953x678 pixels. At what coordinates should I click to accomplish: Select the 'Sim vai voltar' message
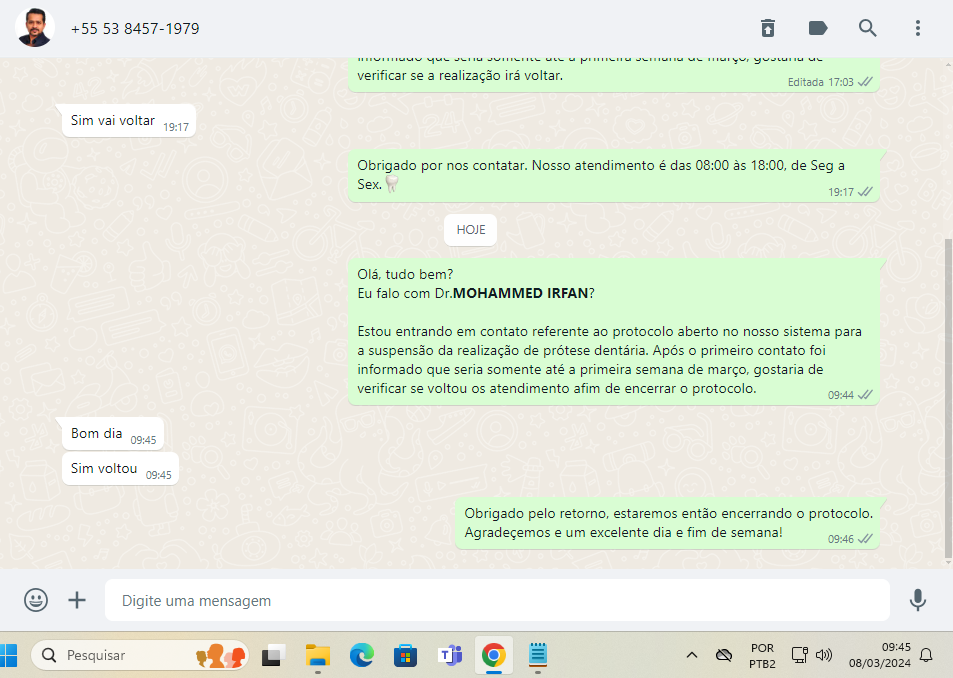[x=128, y=121]
